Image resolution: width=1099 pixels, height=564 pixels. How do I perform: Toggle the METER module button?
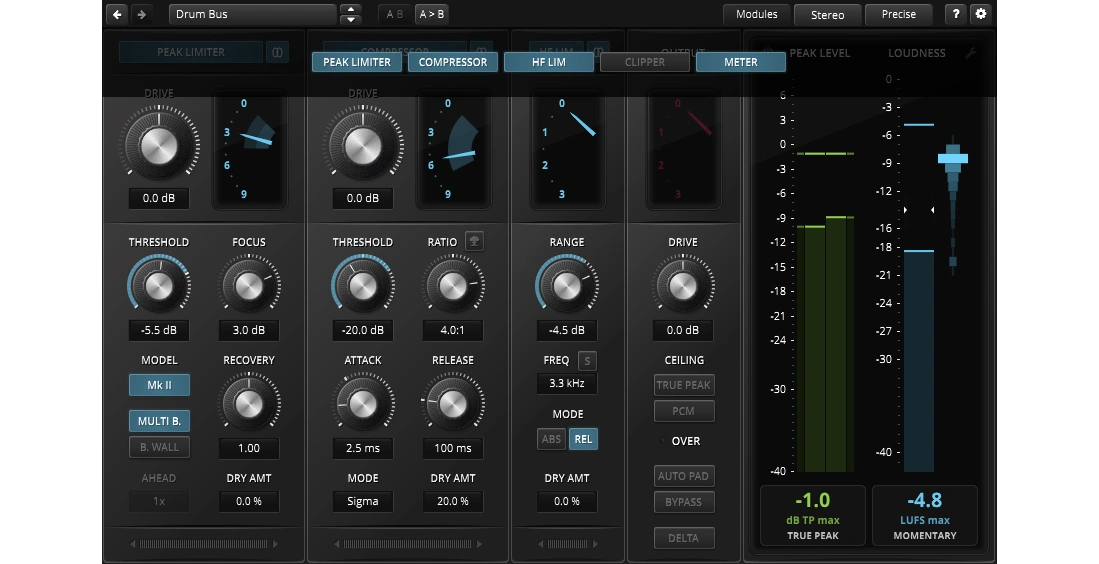[x=741, y=62]
